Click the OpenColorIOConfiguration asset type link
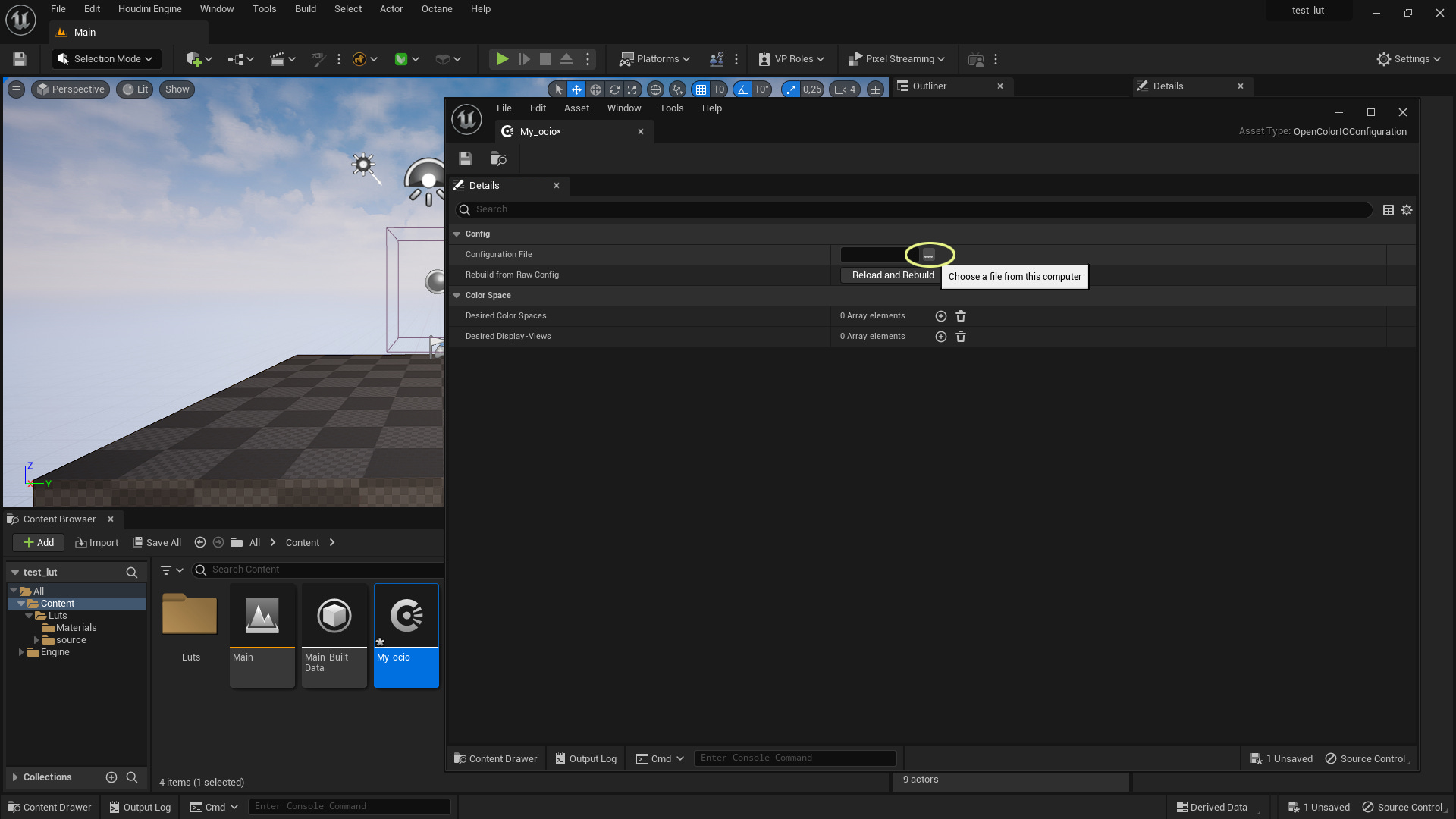 1350,131
